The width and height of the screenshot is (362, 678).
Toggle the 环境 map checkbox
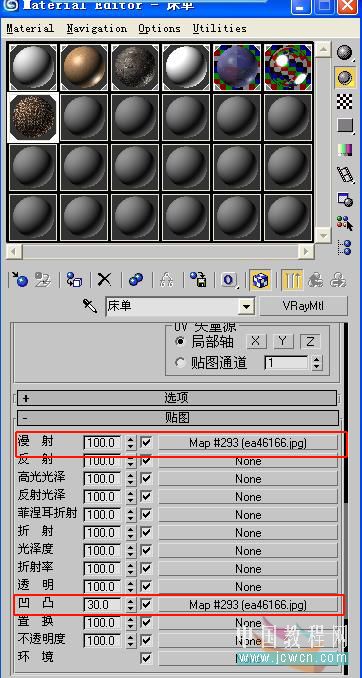pos(147,658)
